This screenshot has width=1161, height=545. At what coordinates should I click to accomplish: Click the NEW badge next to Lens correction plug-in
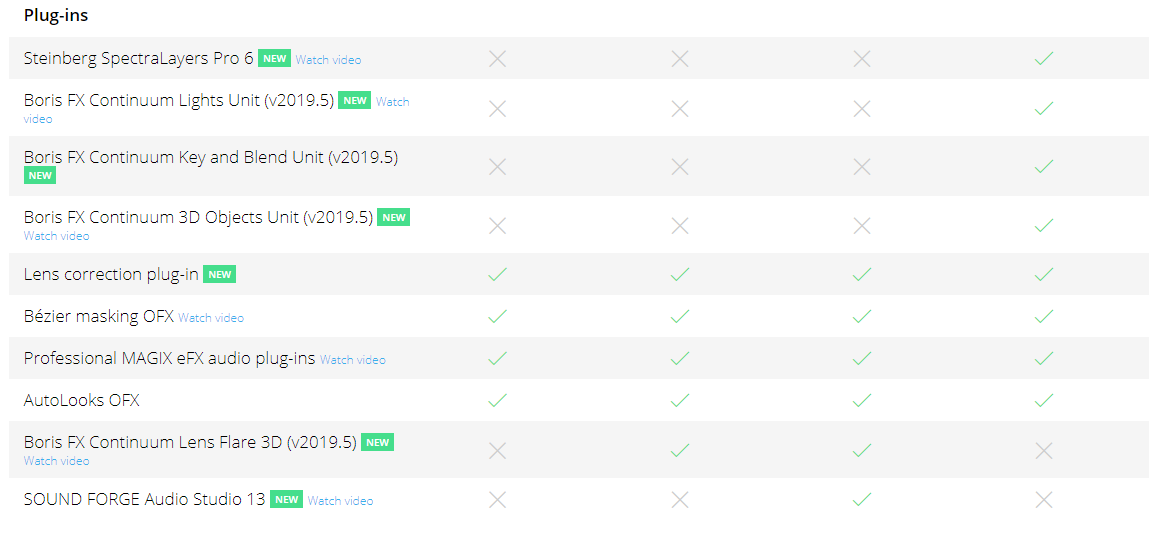219,275
